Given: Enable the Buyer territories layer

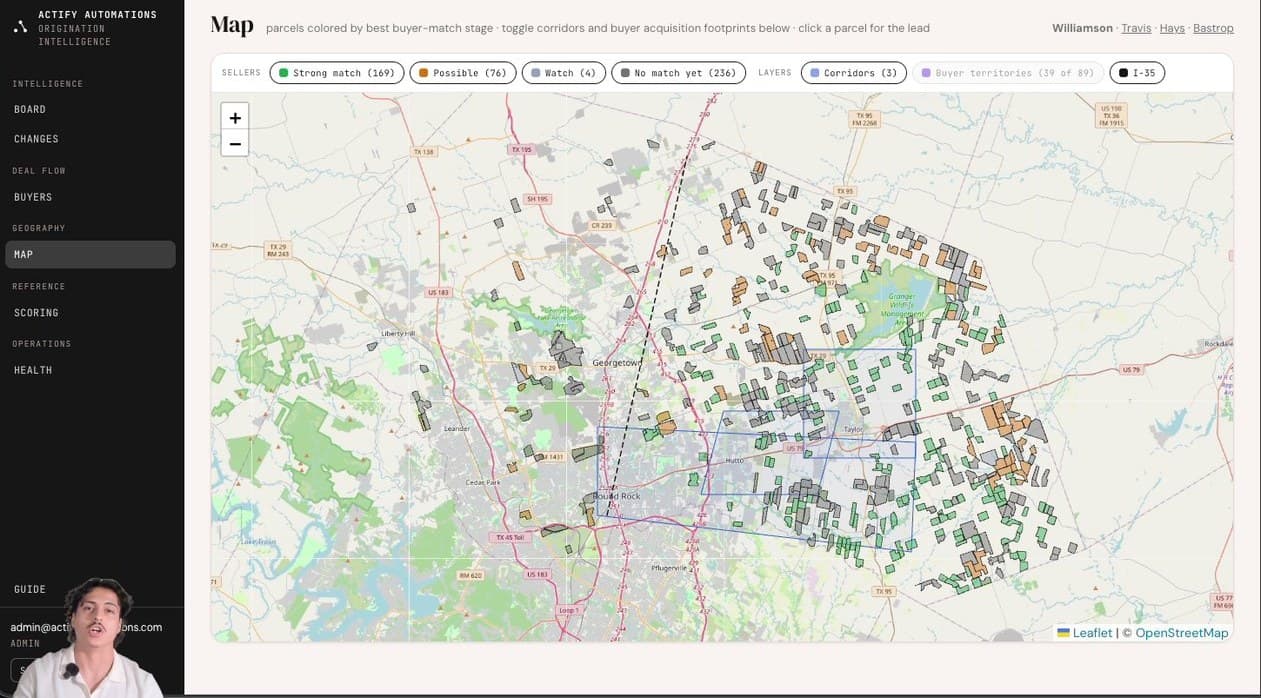Looking at the screenshot, I should click(1008, 73).
